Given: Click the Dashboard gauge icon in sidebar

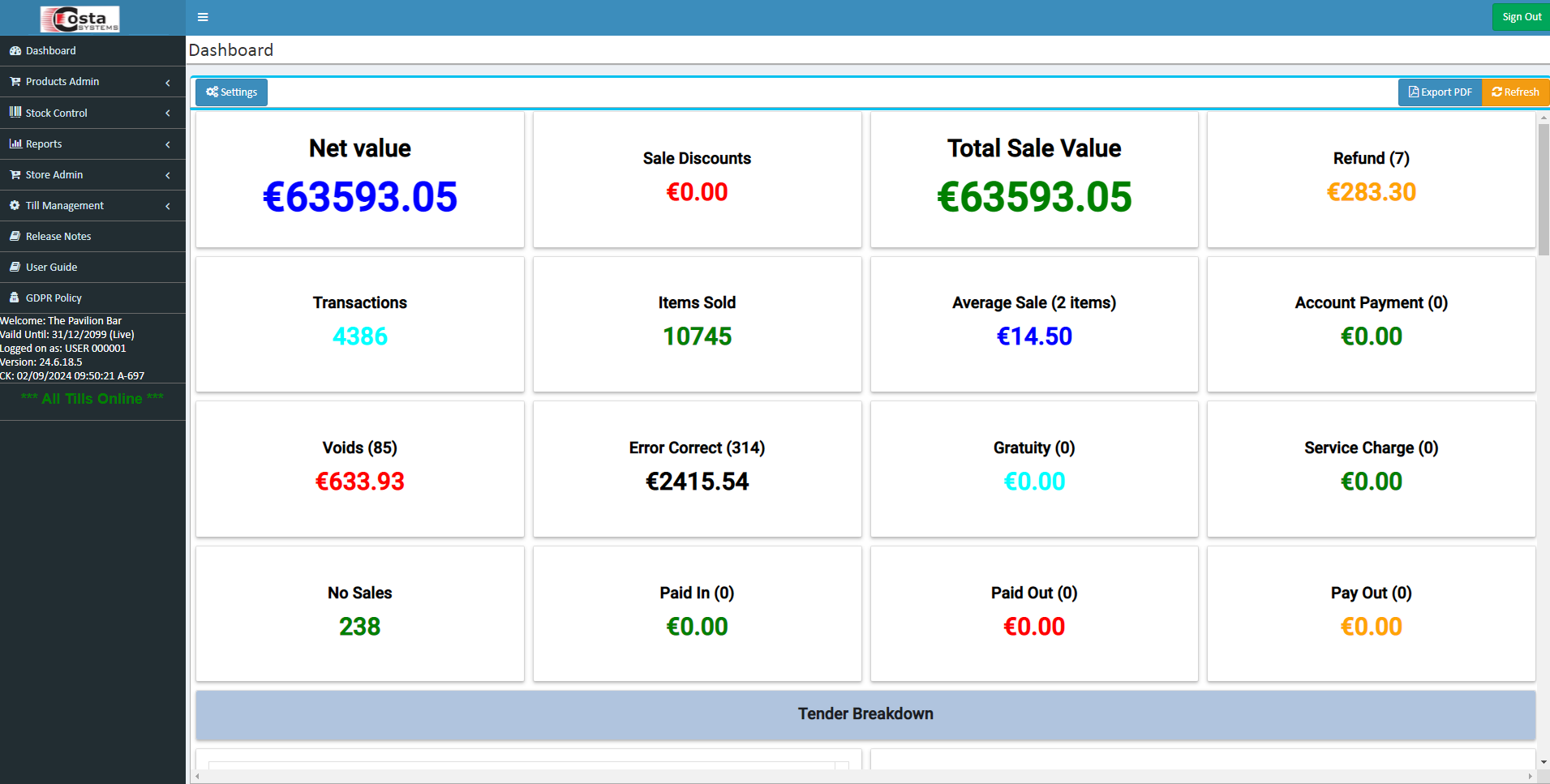Looking at the screenshot, I should (15, 50).
